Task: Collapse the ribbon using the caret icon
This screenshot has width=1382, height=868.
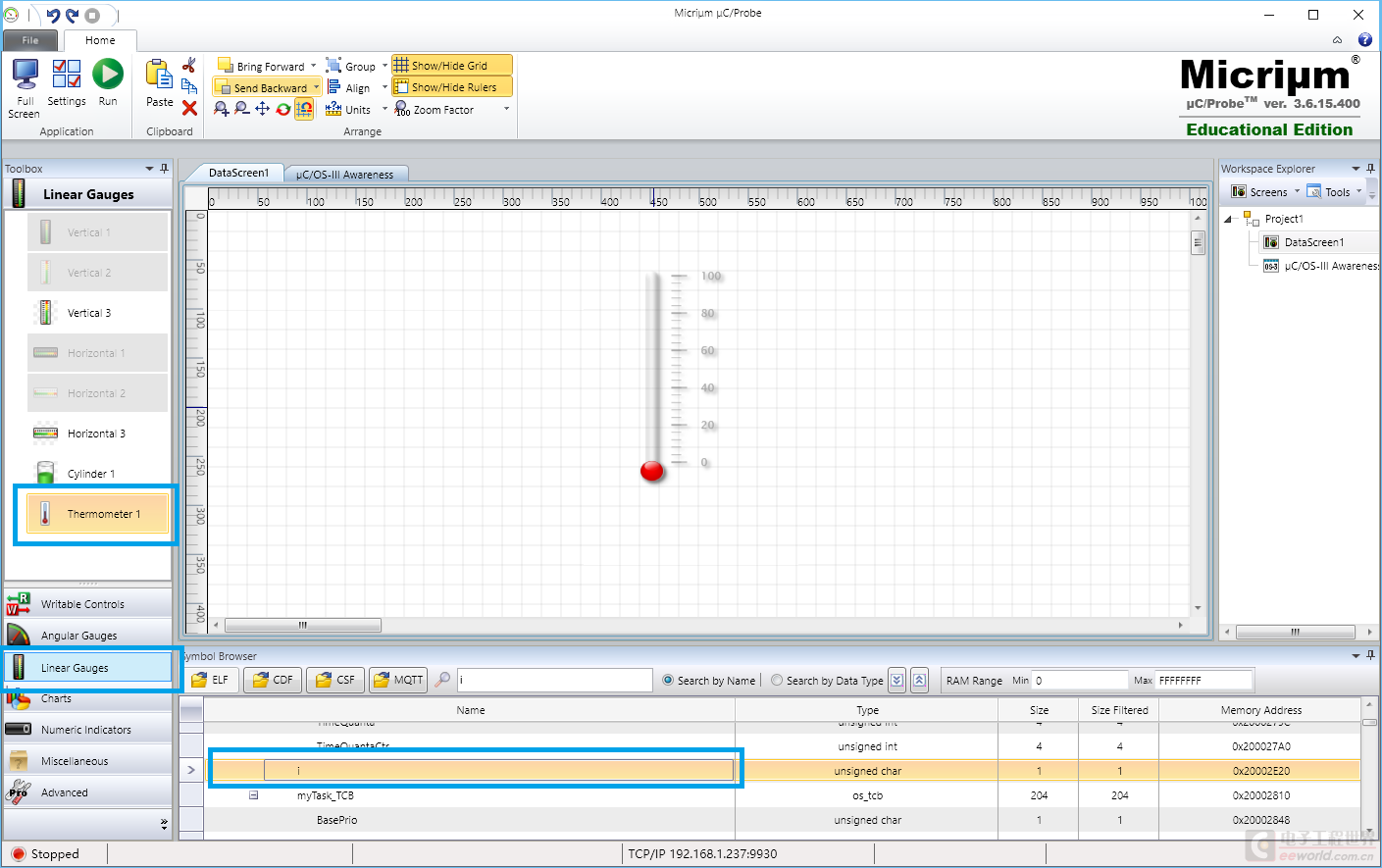Action: point(1337,40)
